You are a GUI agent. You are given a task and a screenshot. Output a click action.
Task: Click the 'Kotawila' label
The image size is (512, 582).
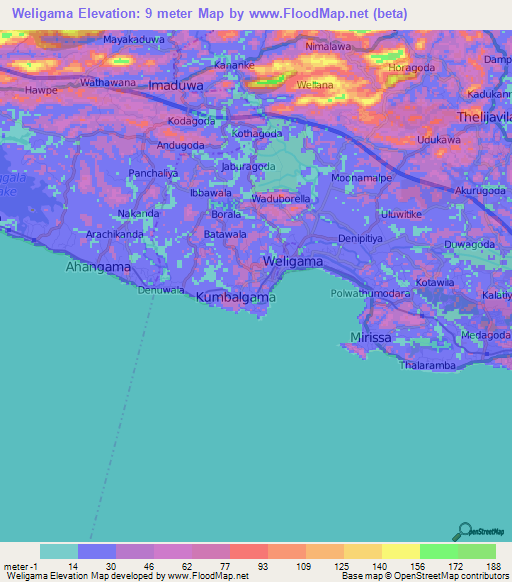(x=435, y=282)
